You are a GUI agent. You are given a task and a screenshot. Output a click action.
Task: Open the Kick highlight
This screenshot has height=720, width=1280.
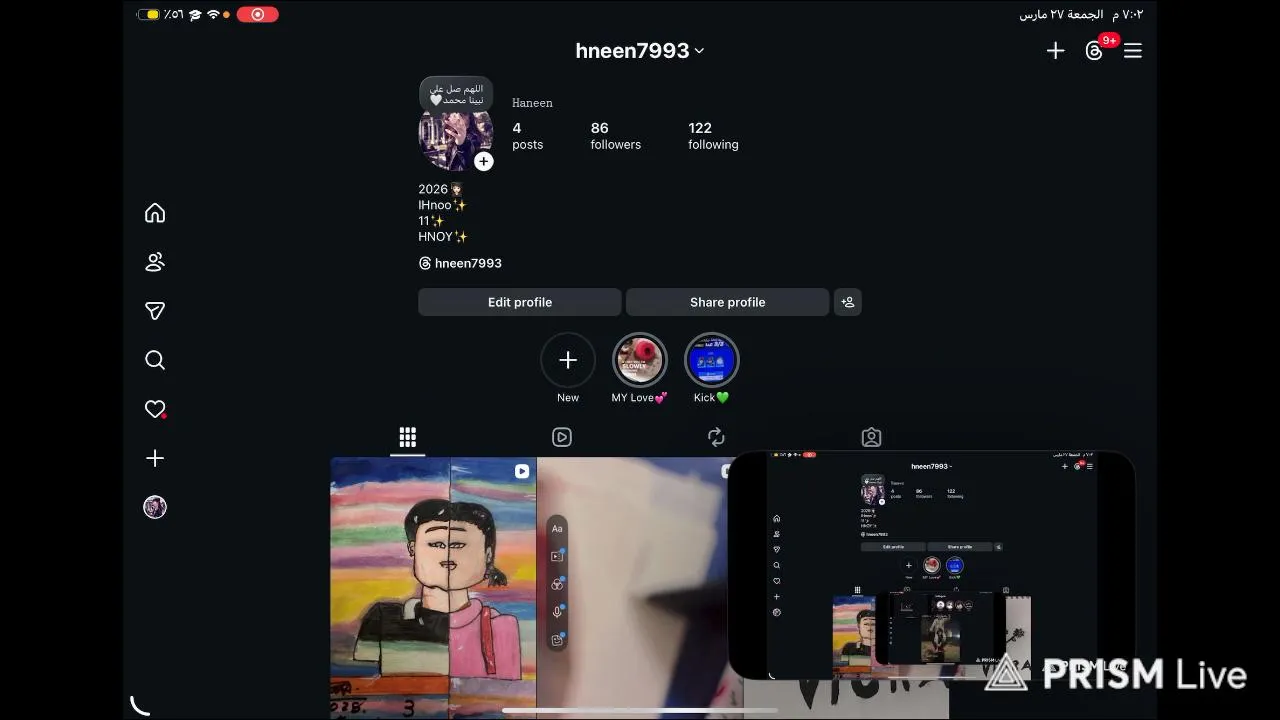[x=711, y=368]
